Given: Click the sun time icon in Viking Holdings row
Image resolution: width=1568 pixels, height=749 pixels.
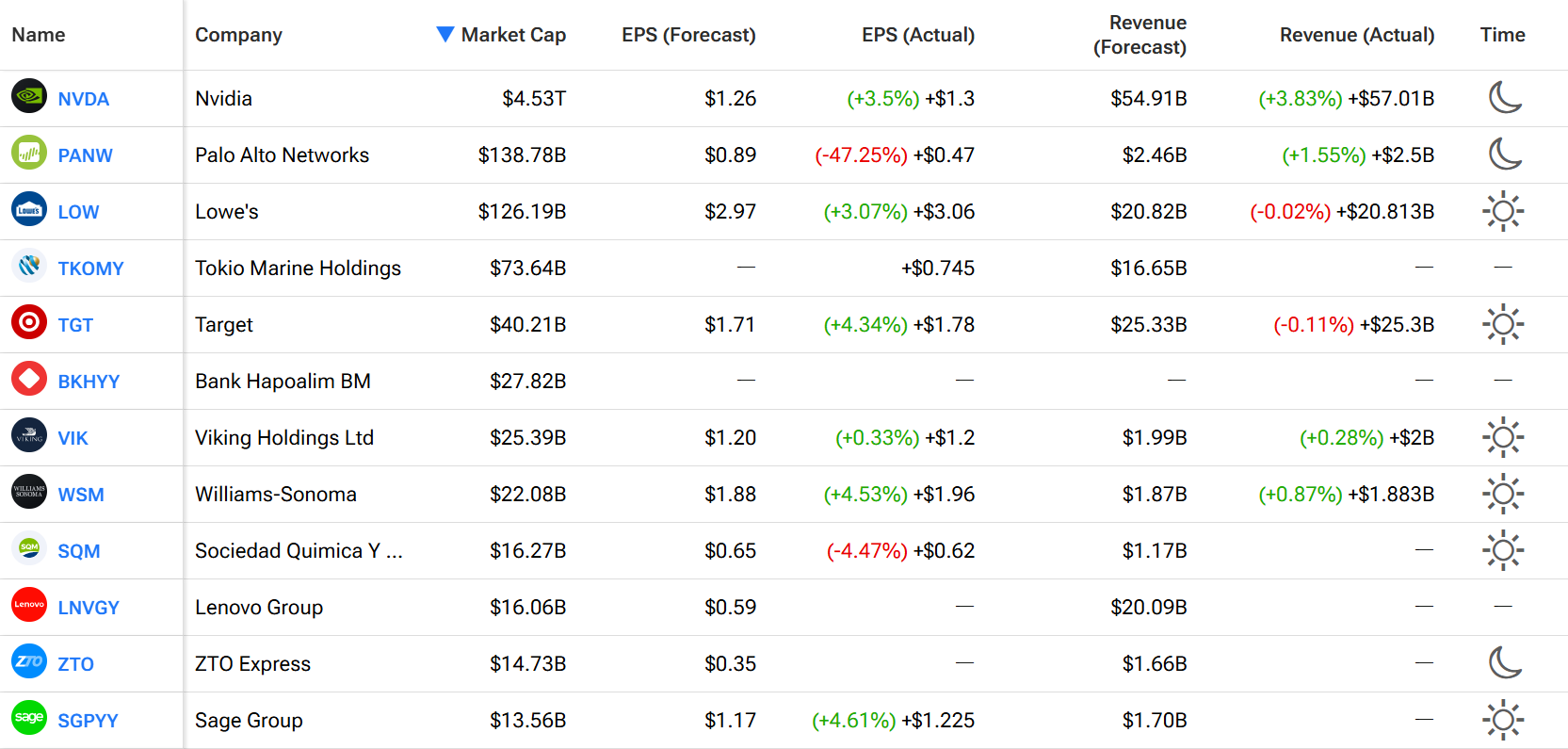Looking at the screenshot, I should click(x=1503, y=437).
